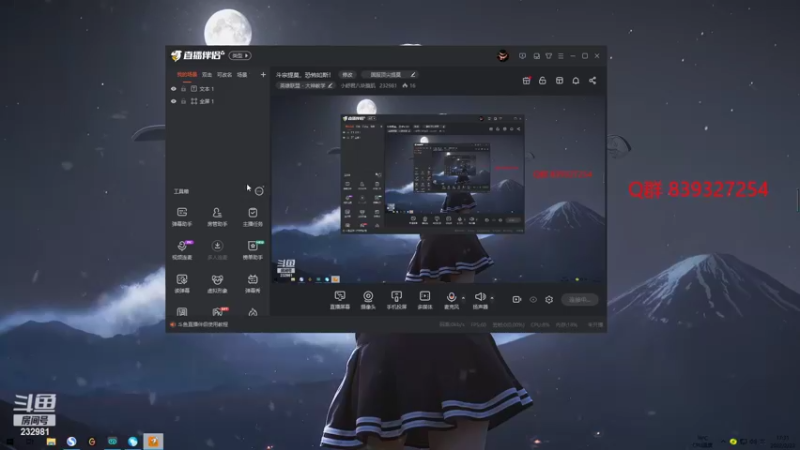Open notifications bell icon

[576, 81]
